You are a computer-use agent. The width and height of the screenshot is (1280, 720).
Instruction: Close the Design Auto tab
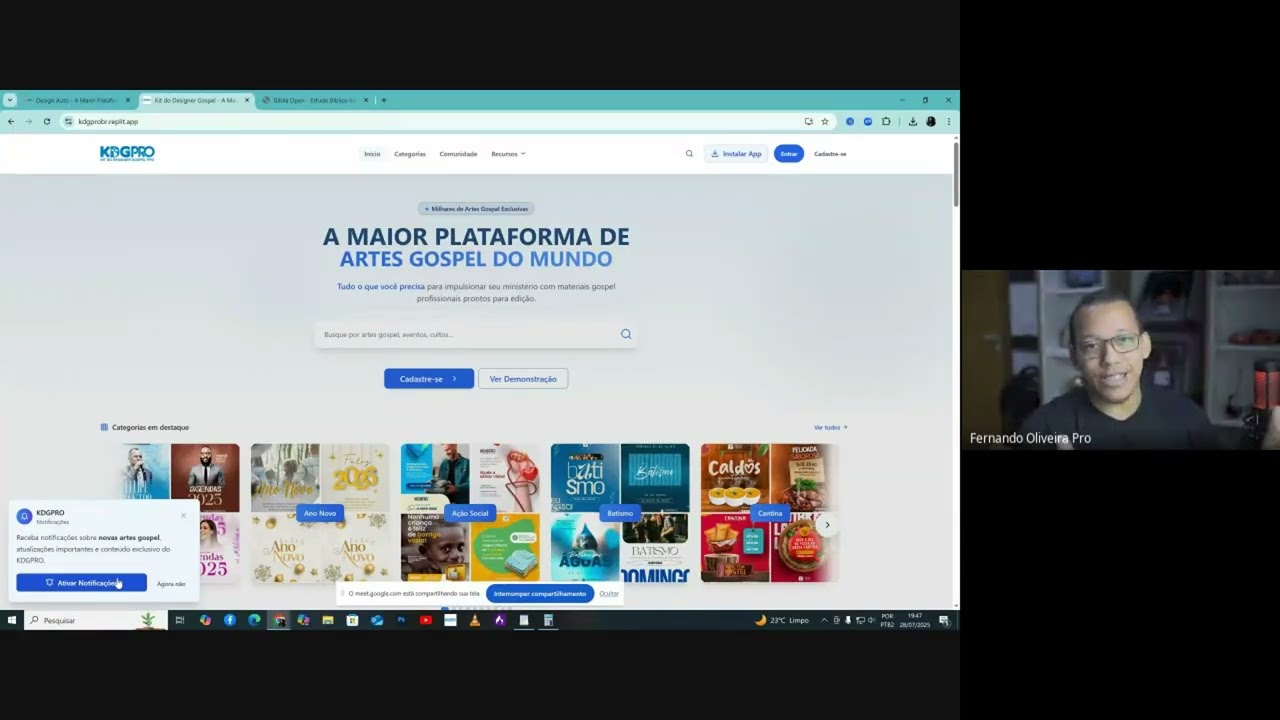click(128, 100)
